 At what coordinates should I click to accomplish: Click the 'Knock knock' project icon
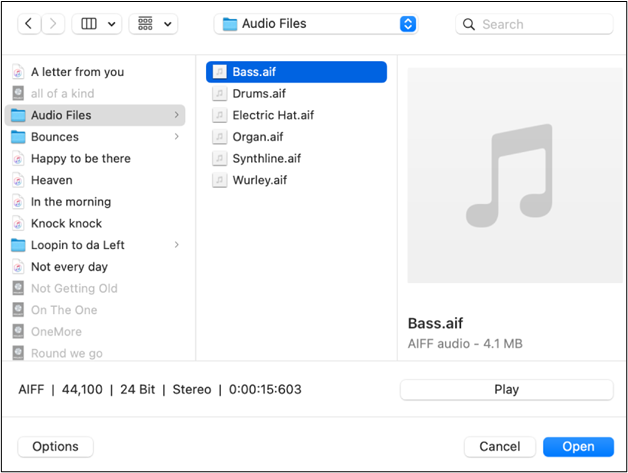coord(18,223)
